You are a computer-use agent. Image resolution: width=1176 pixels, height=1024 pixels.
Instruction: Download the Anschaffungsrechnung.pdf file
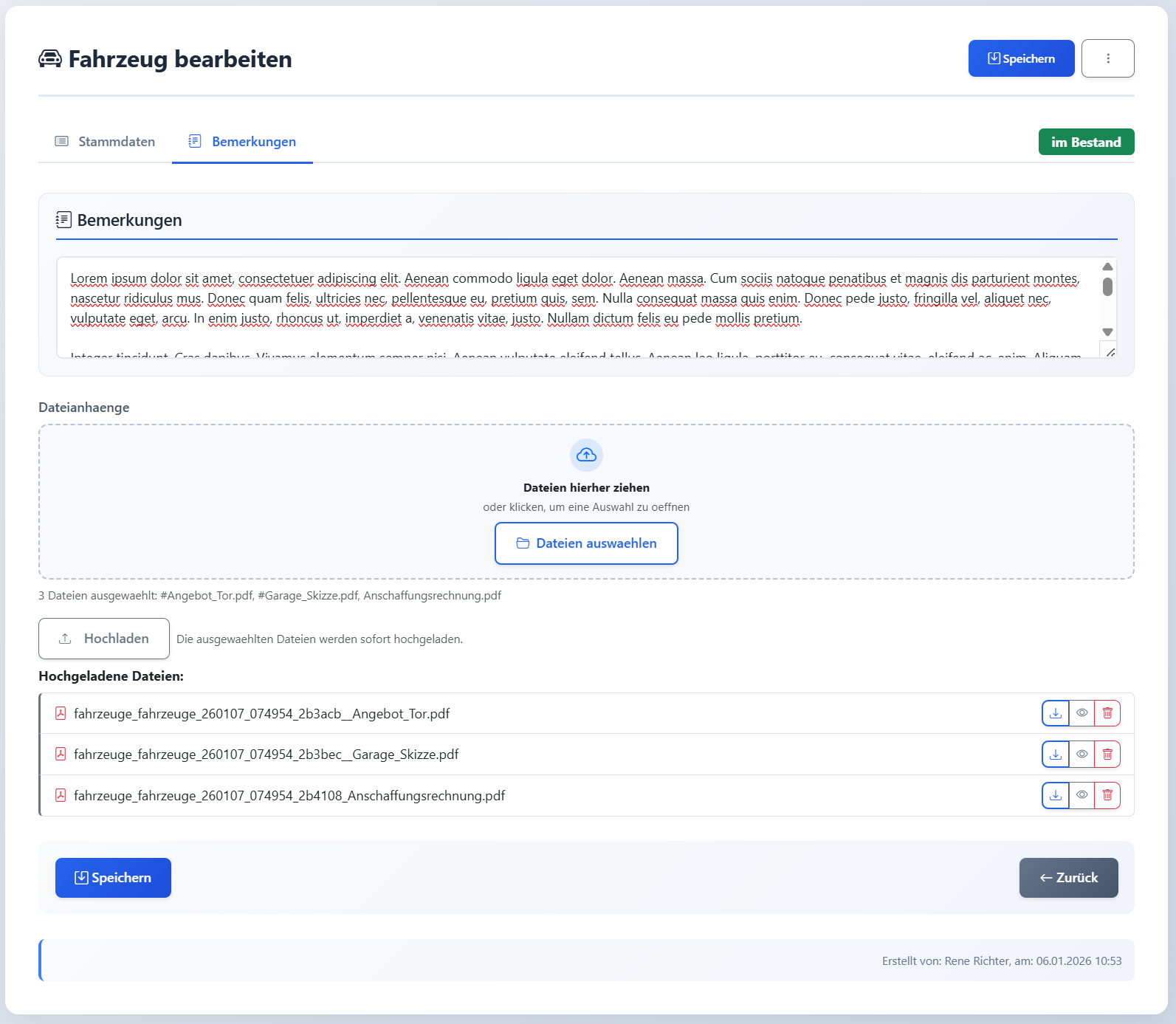pos(1056,795)
